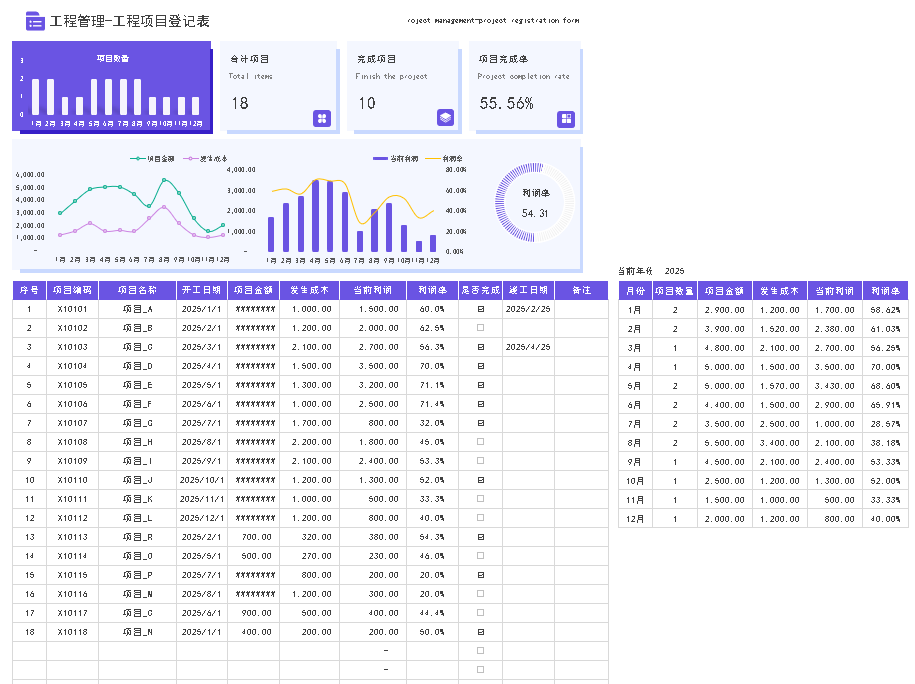Image resolution: width=915 pixels, height=684 pixels.
Task: Select the 竣工日期 column header
Action: click(529, 290)
